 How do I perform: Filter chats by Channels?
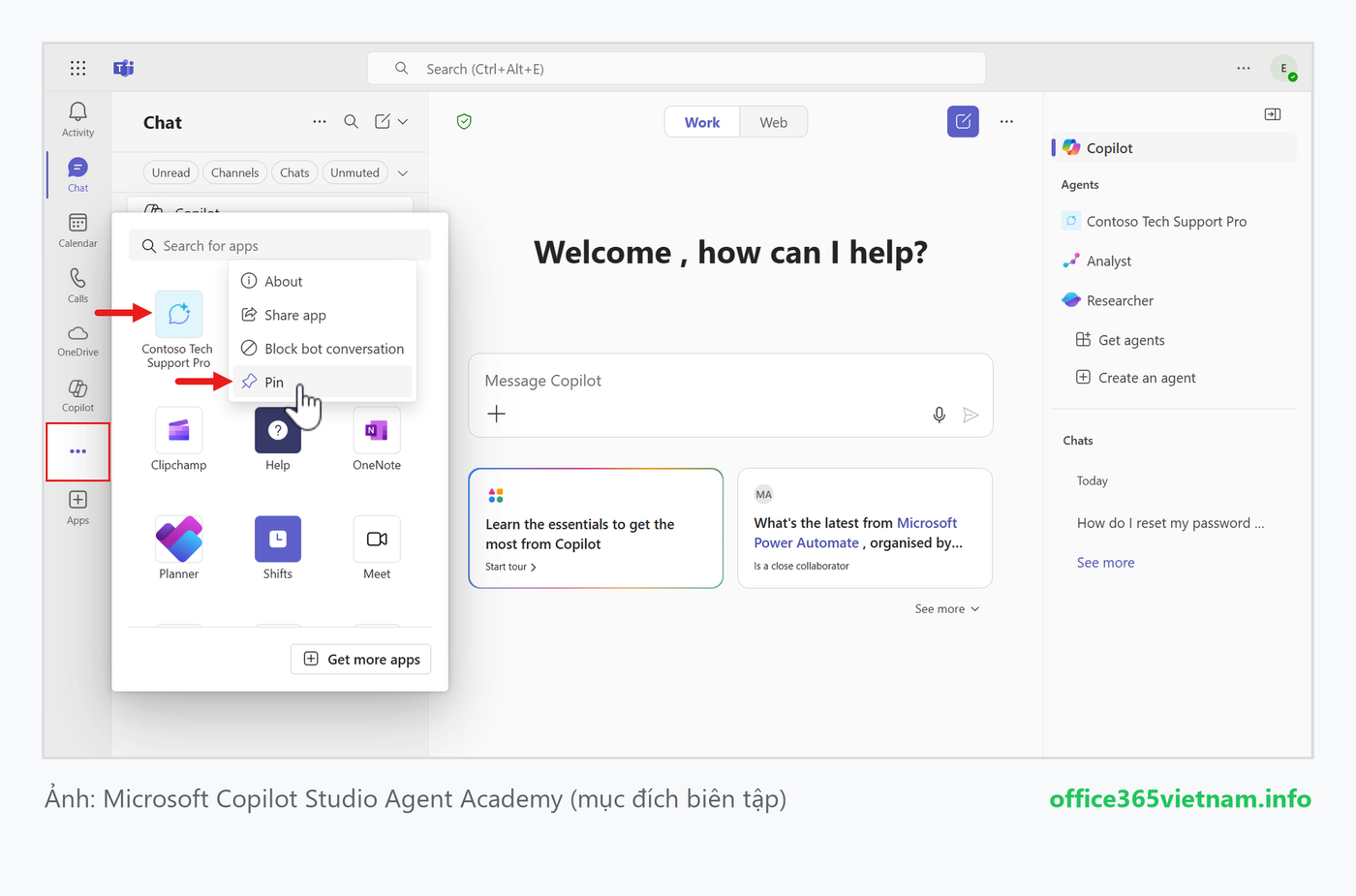[234, 172]
